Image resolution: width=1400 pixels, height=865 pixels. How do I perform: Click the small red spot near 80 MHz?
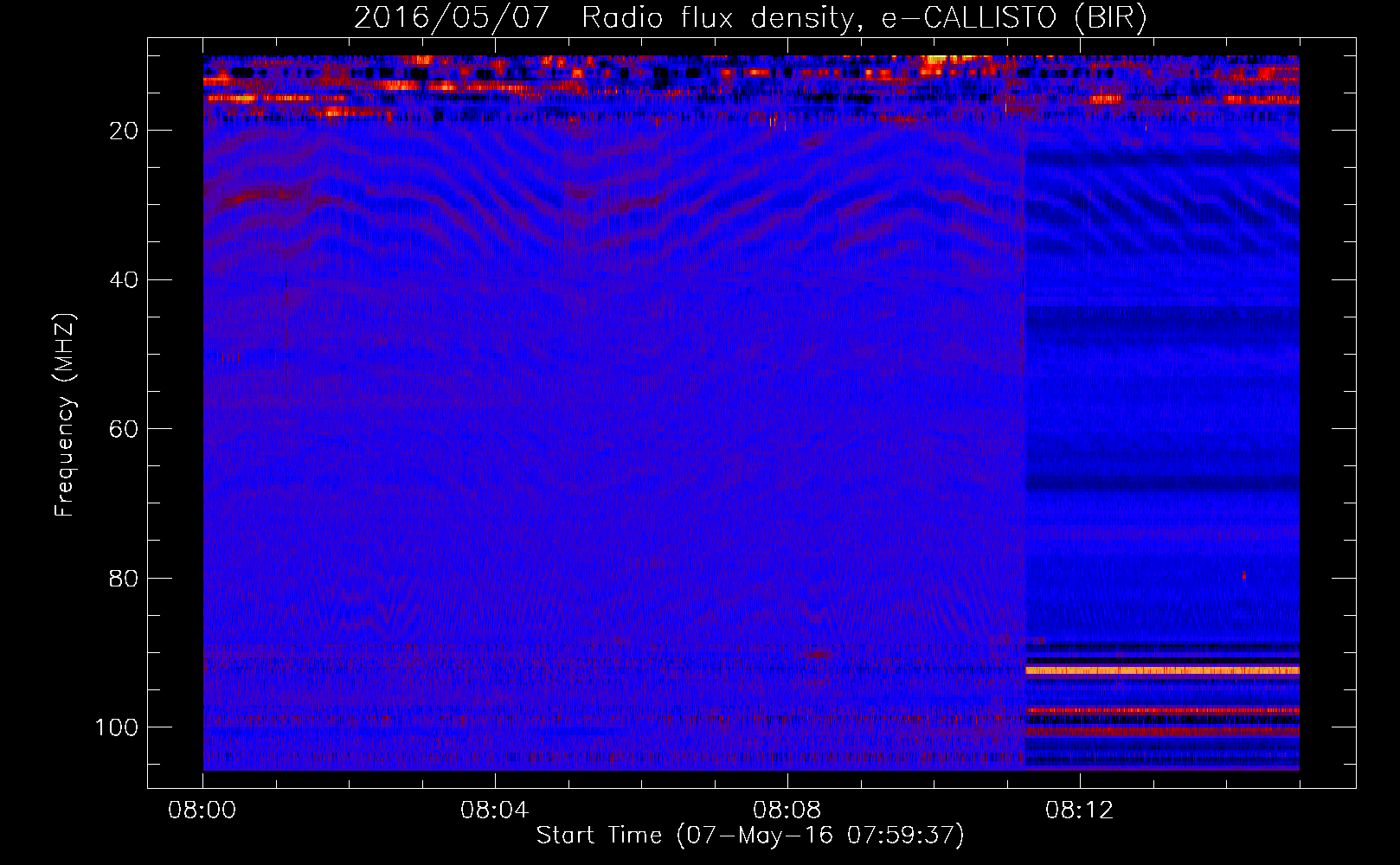point(1244,574)
